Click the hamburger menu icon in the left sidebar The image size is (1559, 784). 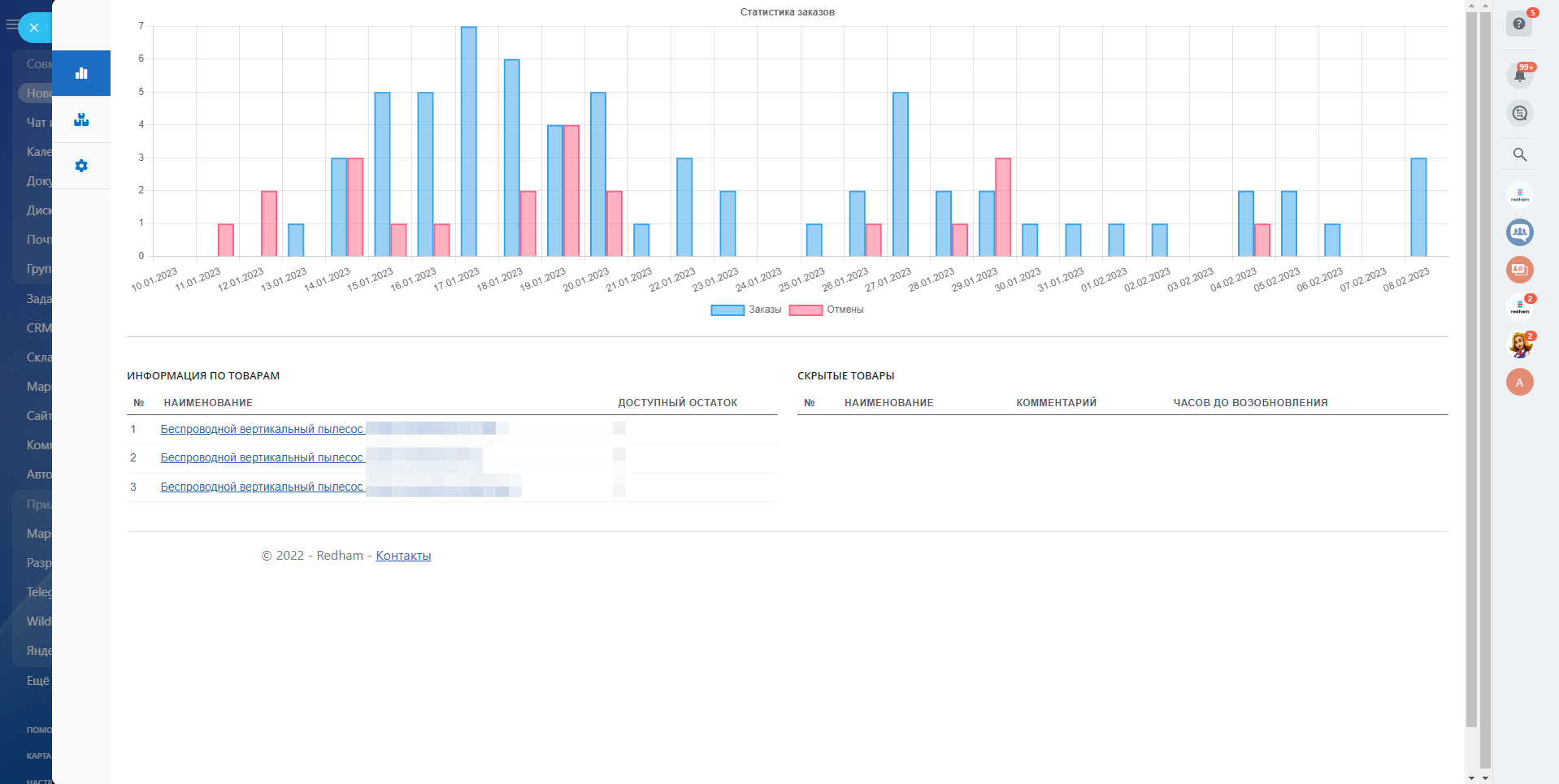(x=11, y=25)
